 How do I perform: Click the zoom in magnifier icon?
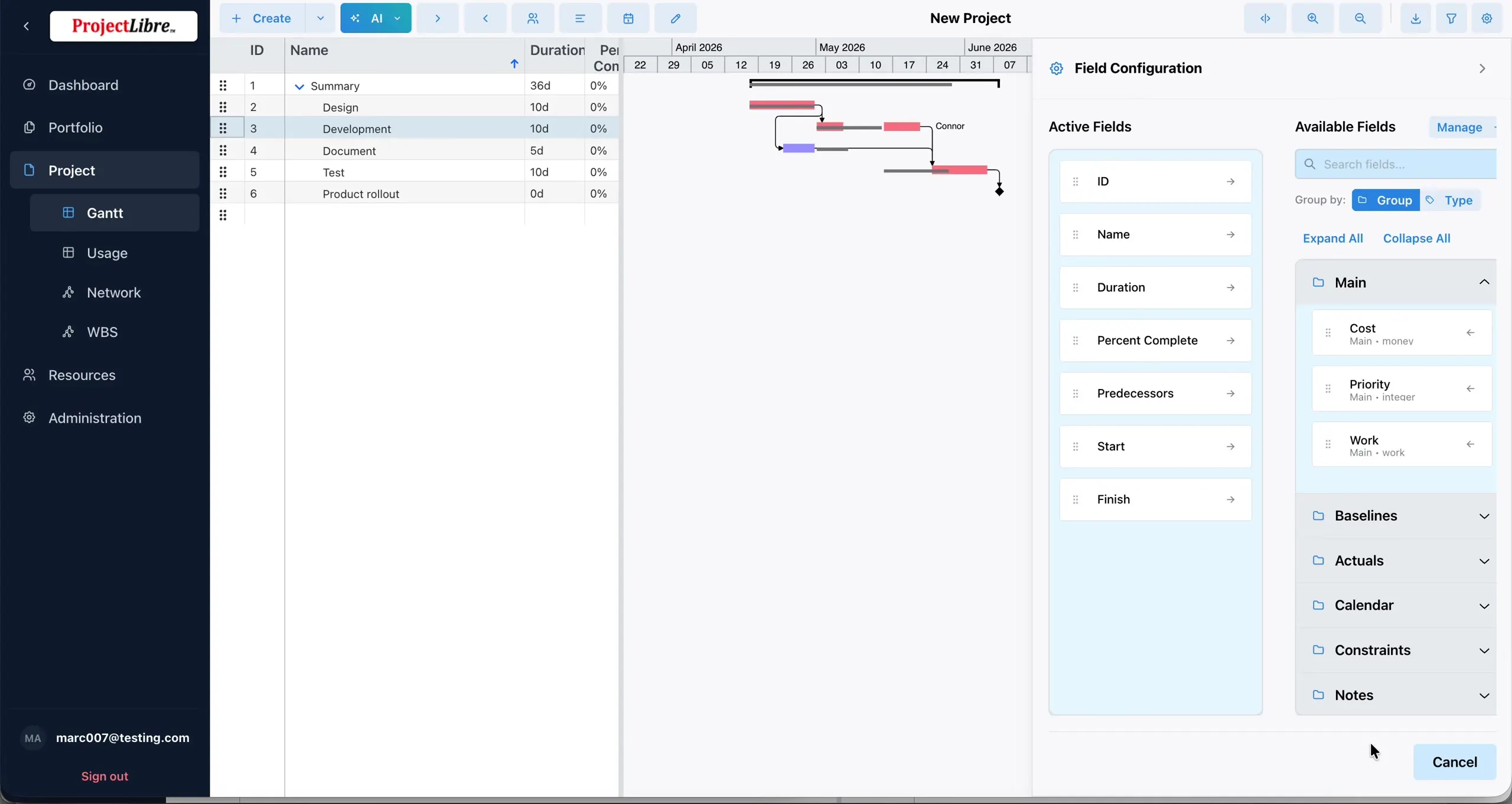pos(1312,18)
